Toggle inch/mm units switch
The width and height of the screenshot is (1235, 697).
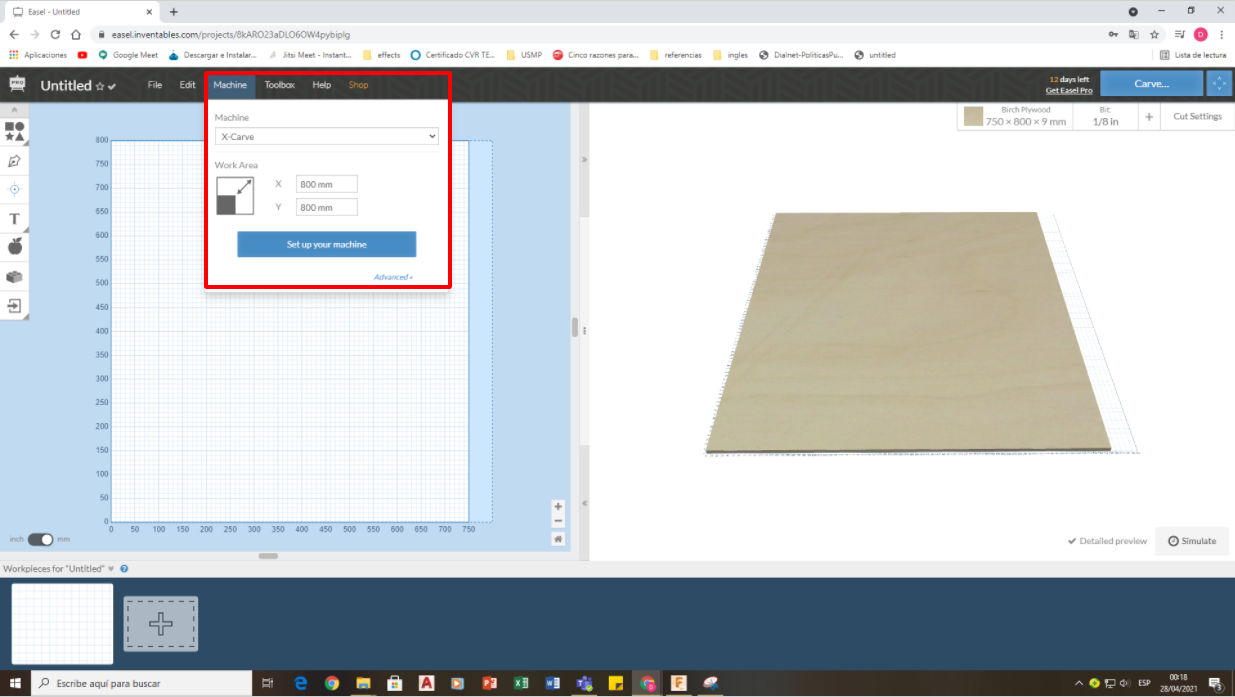(41, 539)
